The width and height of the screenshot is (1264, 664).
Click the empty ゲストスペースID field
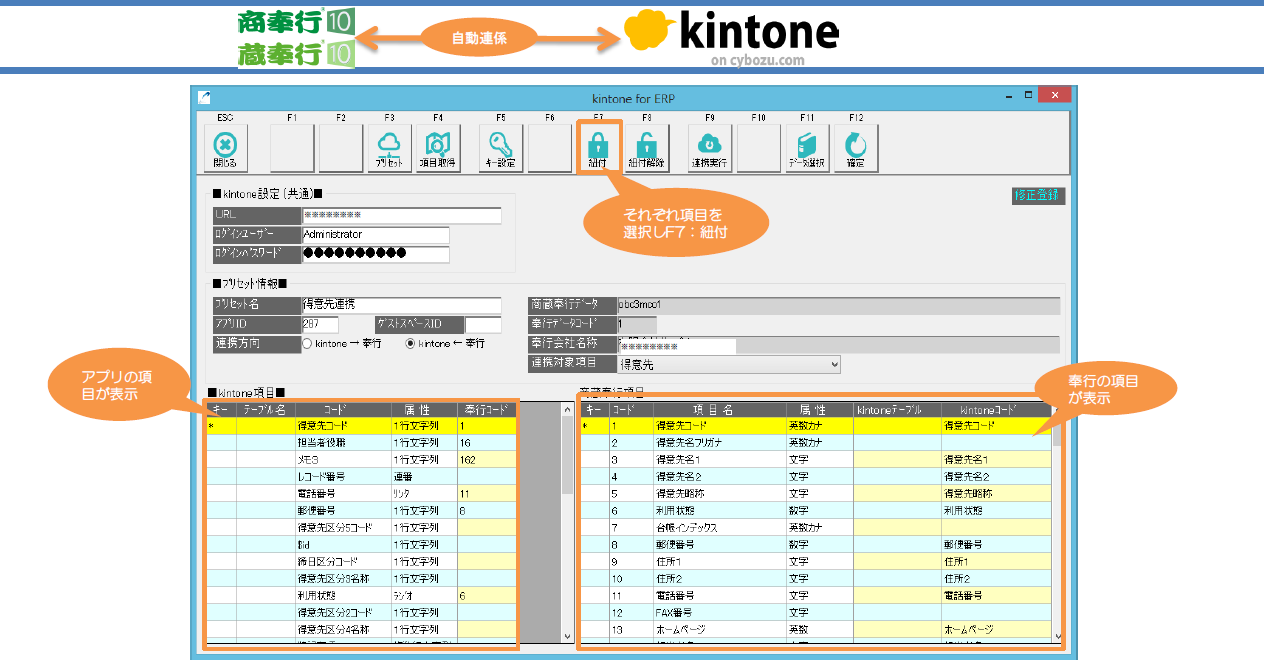tap(483, 325)
